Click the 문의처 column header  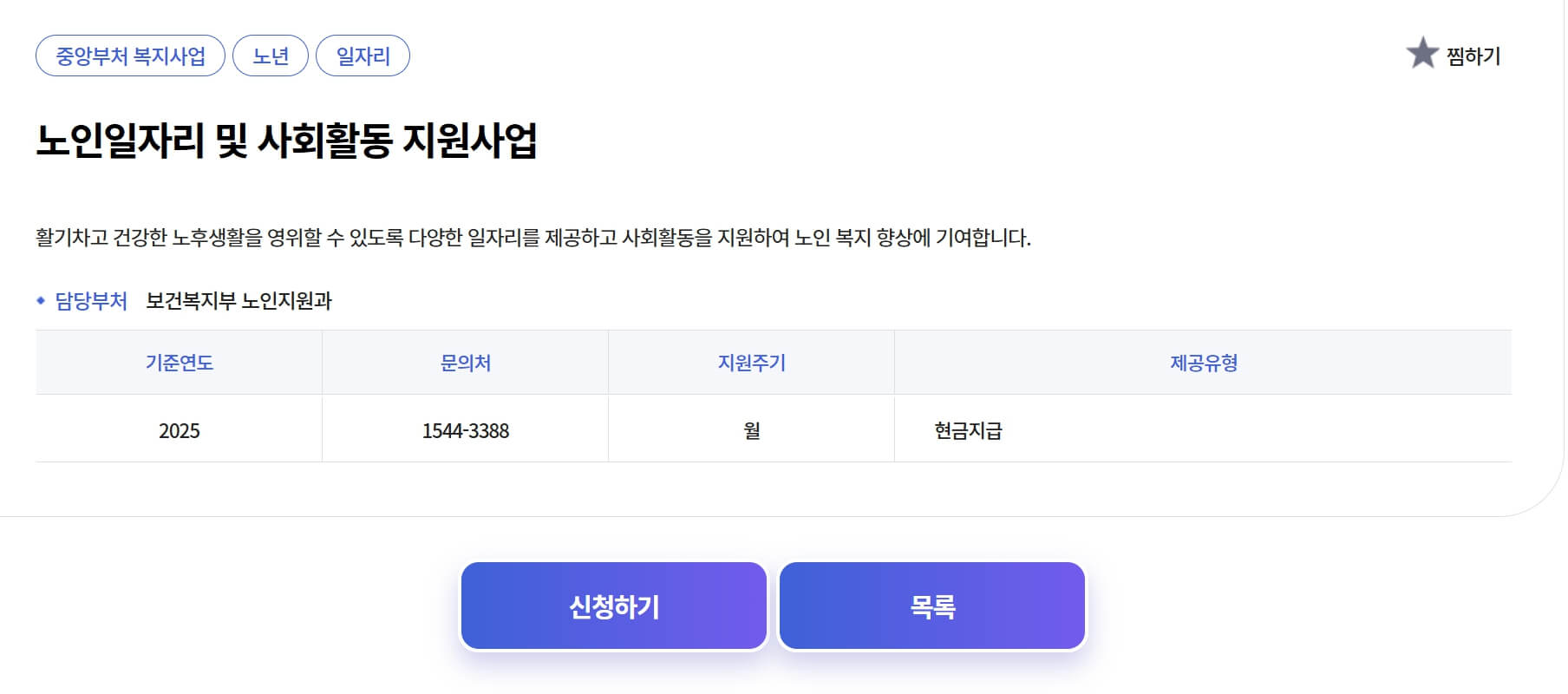[x=466, y=363]
